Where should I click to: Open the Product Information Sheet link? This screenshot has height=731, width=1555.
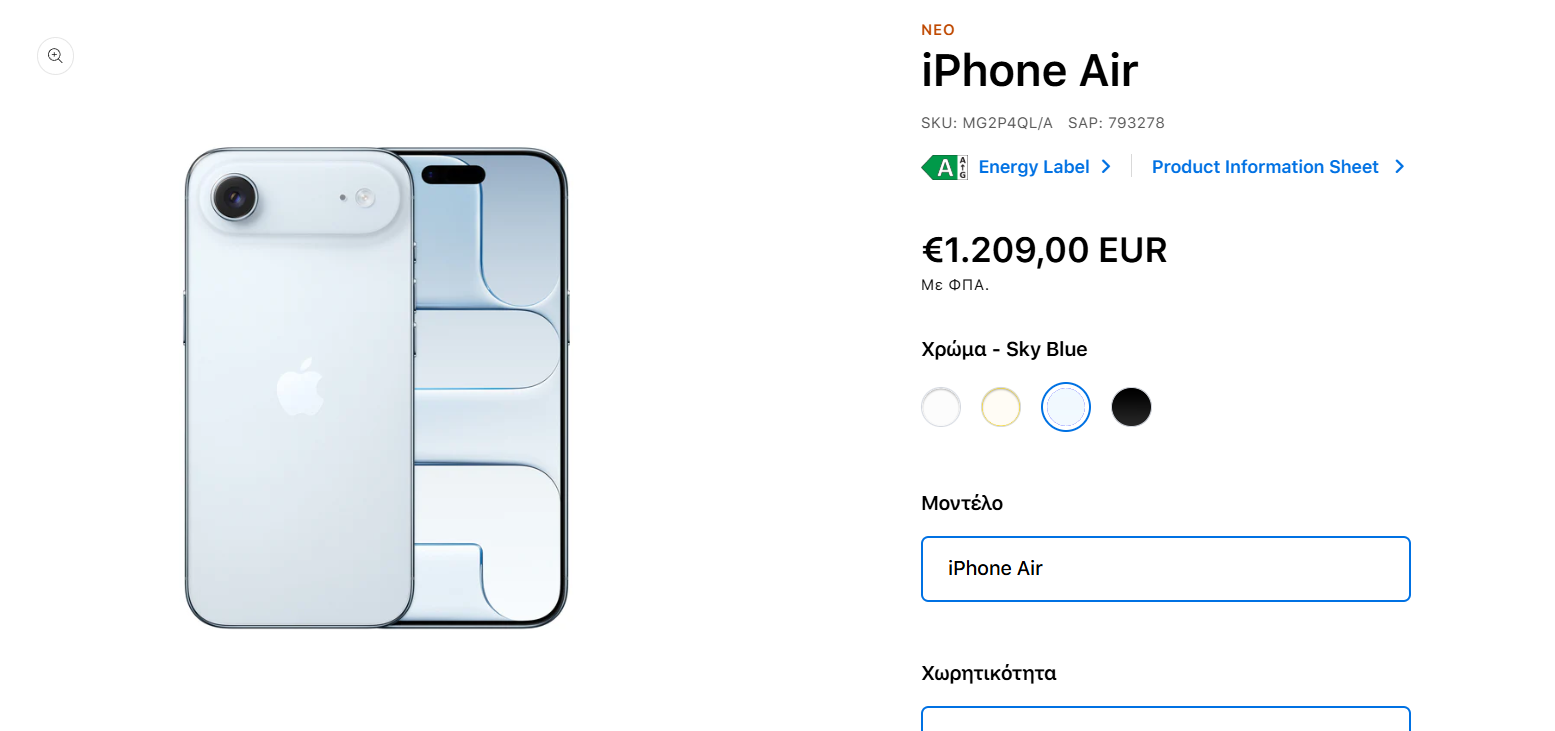tap(1265, 167)
